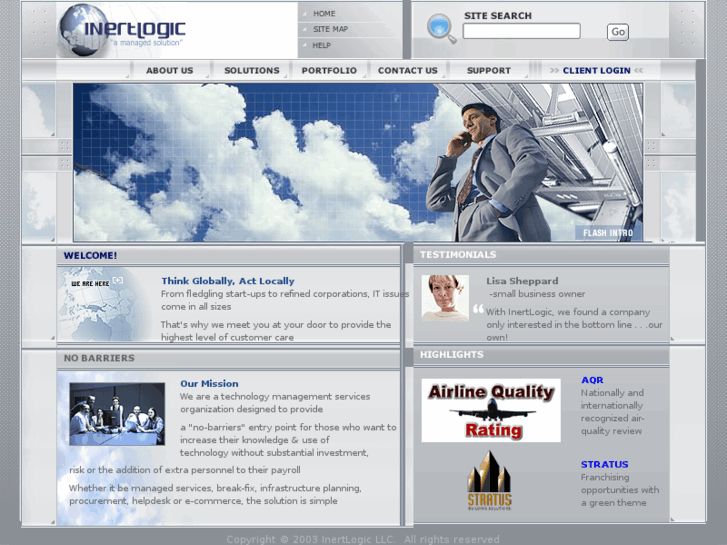Go to the Portfolio section
Image resolution: width=727 pixels, height=545 pixels.
(x=329, y=70)
